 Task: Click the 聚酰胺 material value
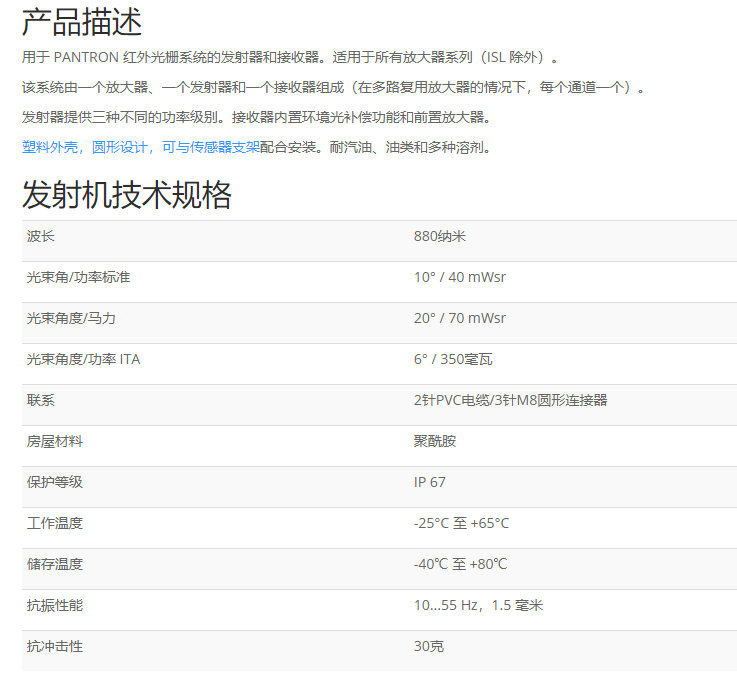point(434,441)
